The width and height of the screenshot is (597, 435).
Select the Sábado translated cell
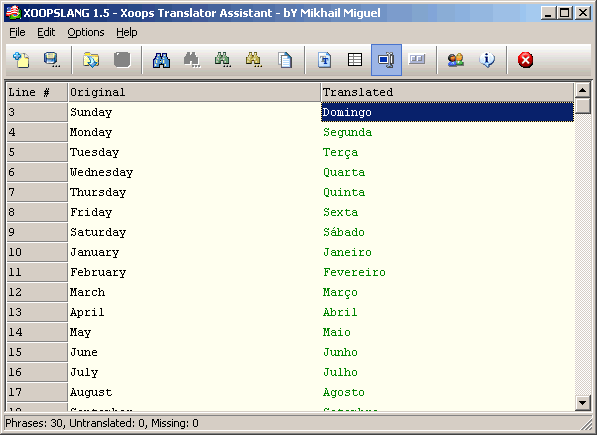click(447, 232)
